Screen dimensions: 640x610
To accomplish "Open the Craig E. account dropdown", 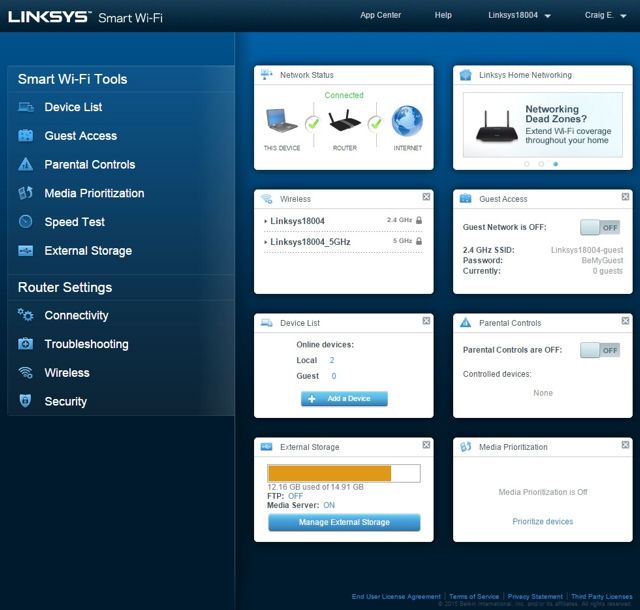I will tap(605, 16).
